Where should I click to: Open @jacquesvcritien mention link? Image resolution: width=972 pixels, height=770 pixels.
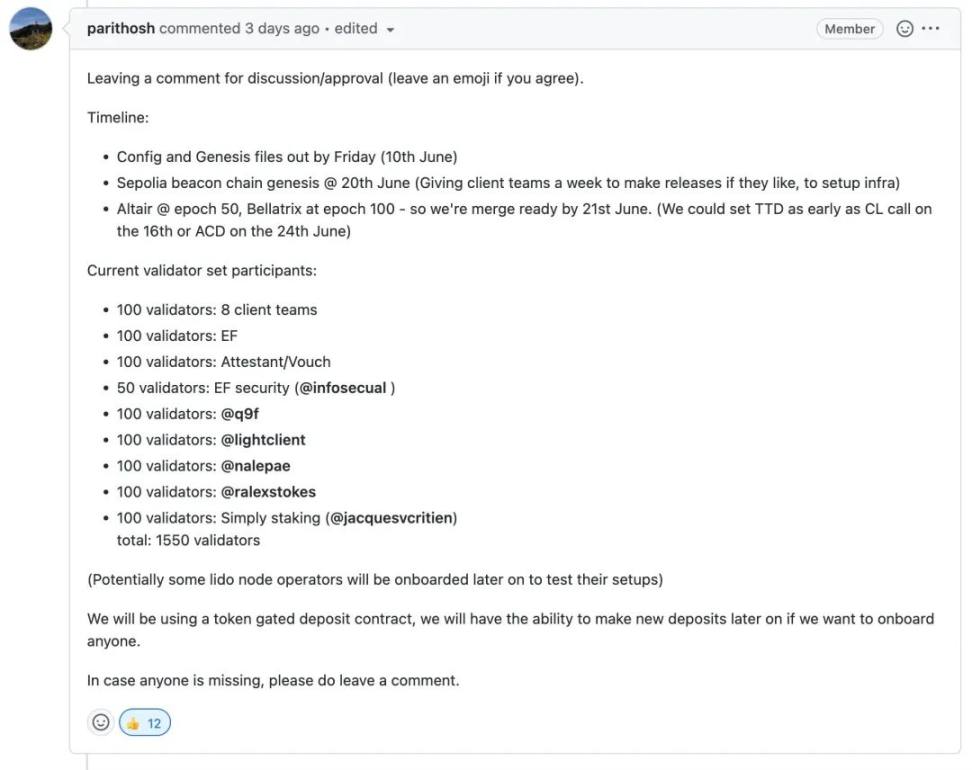392,518
